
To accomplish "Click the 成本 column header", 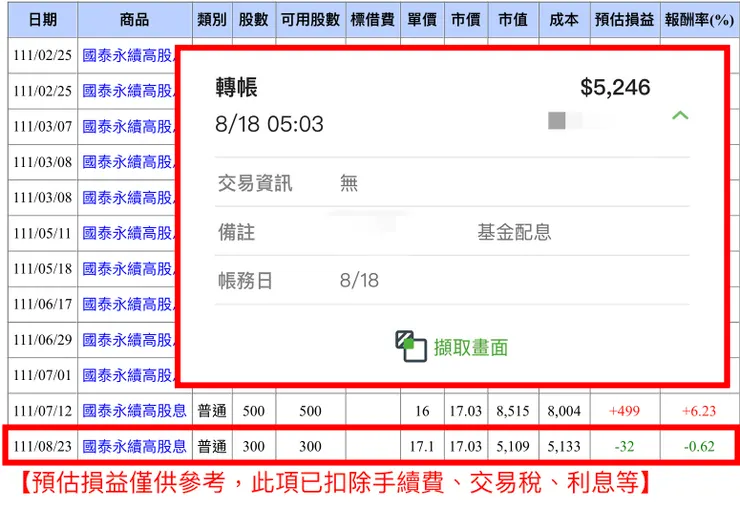I will (x=564, y=20).
